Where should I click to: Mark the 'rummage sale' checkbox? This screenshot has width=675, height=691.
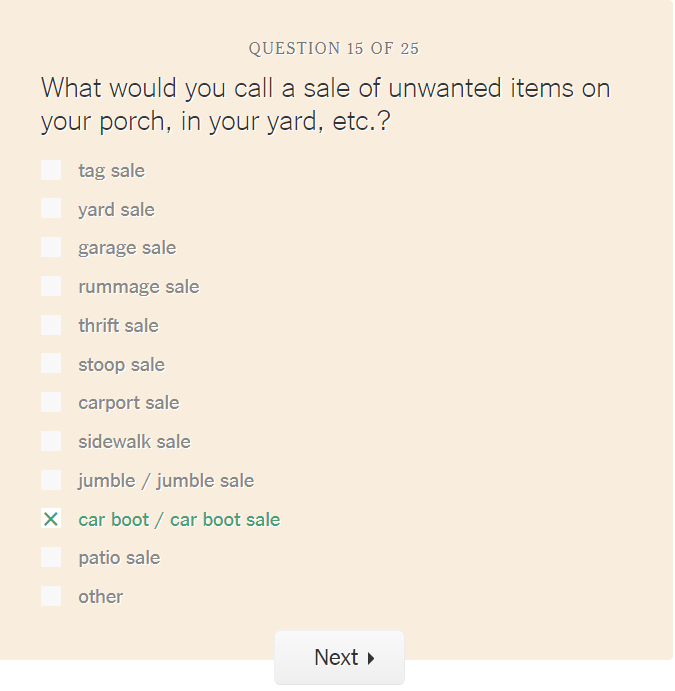pyautogui.click(x=51, y=286)
